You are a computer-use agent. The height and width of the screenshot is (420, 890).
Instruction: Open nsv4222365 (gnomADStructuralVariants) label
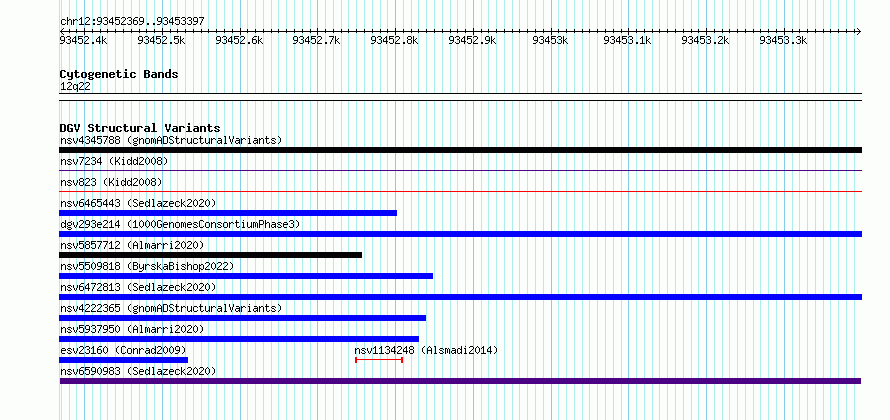(x=171, y=308)
